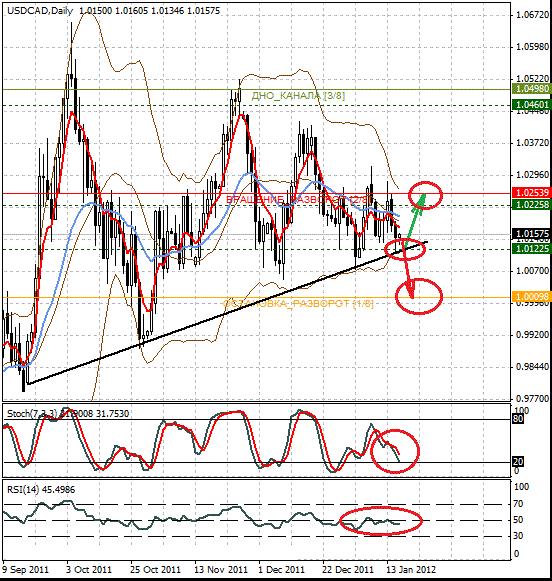Select the black ascending trendline
This screenshot has height=581, width=552.
pyautogui.click(x=227, y=313)
